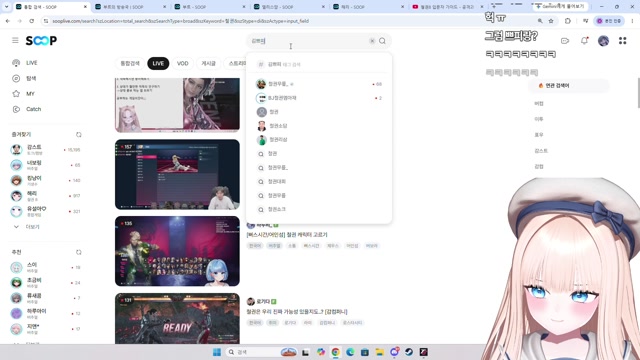The height and width of the screenshot is (360, 640).
Task: Open the 135 viewers stream thumbnail
Action: tap(177, 251)
